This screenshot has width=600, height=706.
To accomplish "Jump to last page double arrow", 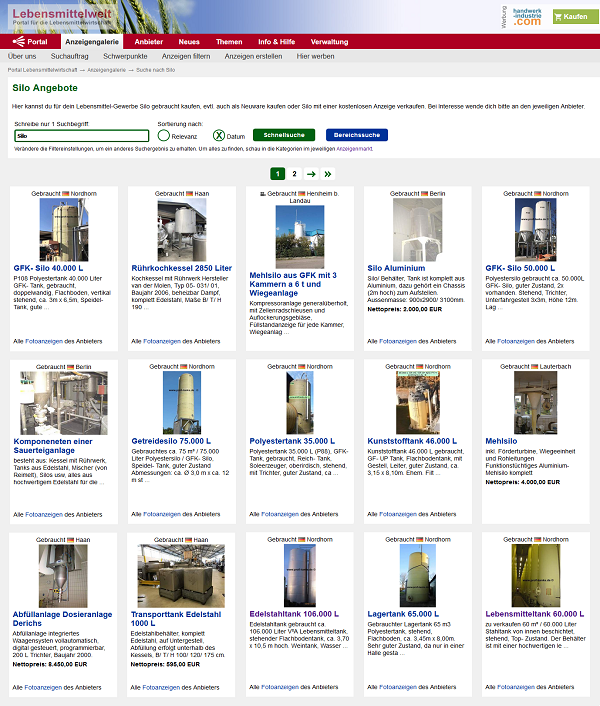I will coord(328,173).
